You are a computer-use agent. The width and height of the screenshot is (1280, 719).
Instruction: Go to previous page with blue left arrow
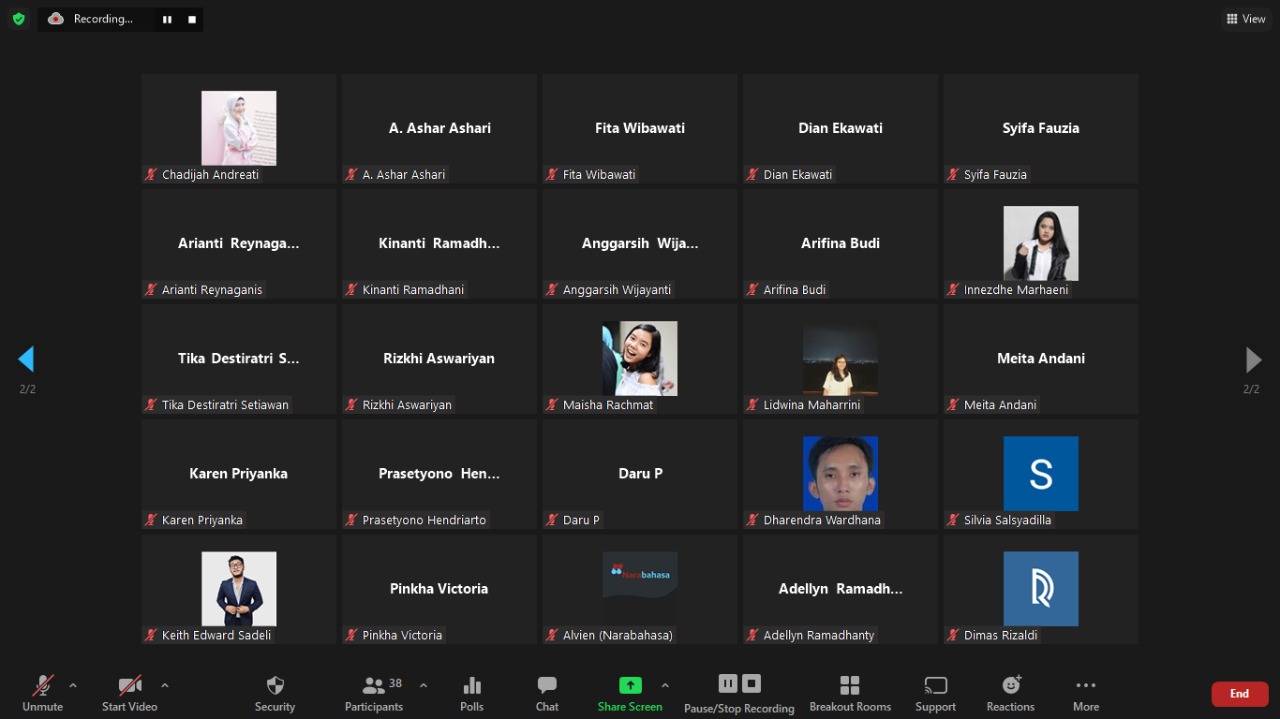tap(27, 359)
